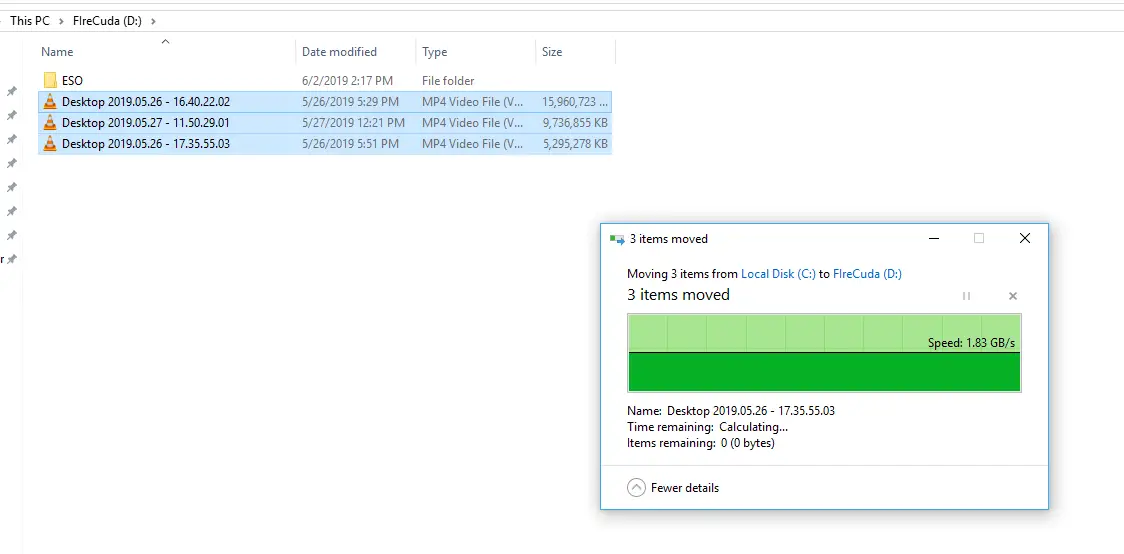Click the 15,960,723 size cell
Viewport: 1124px width, 554px height.
pyautogui.click(x=575, y=102)
